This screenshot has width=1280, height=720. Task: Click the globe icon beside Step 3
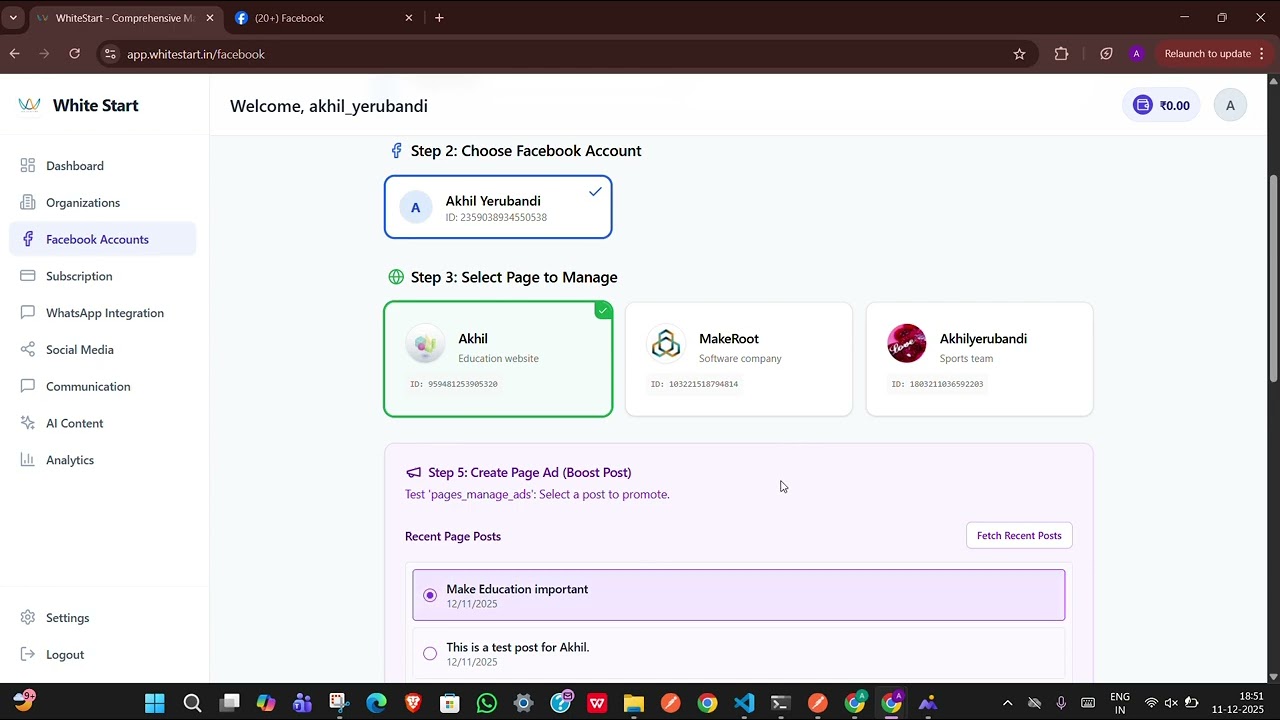tap(396, 277)
